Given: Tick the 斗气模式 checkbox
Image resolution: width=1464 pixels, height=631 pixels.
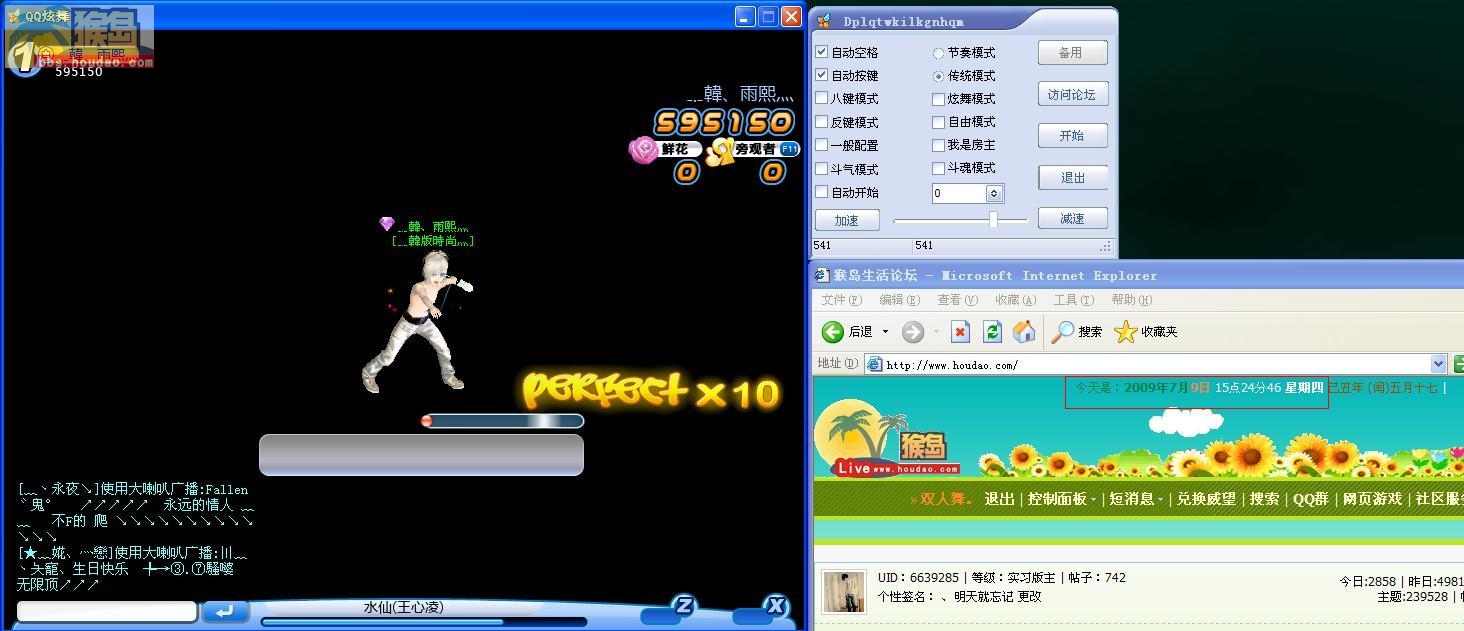Looking at the screenshot, I should click(x=822, y=169).
